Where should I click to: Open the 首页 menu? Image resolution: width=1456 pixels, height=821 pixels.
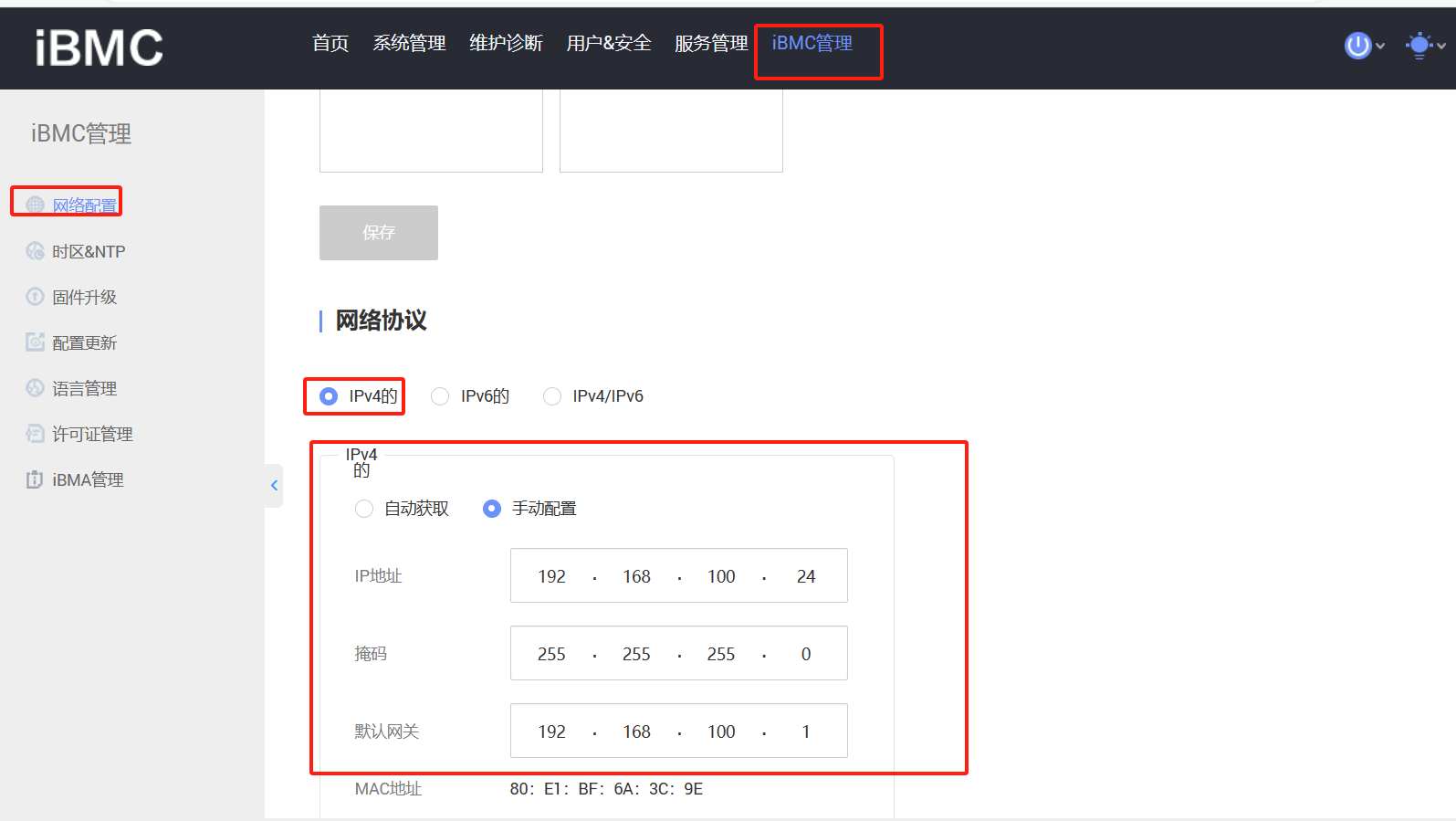(x=330, y=43)
